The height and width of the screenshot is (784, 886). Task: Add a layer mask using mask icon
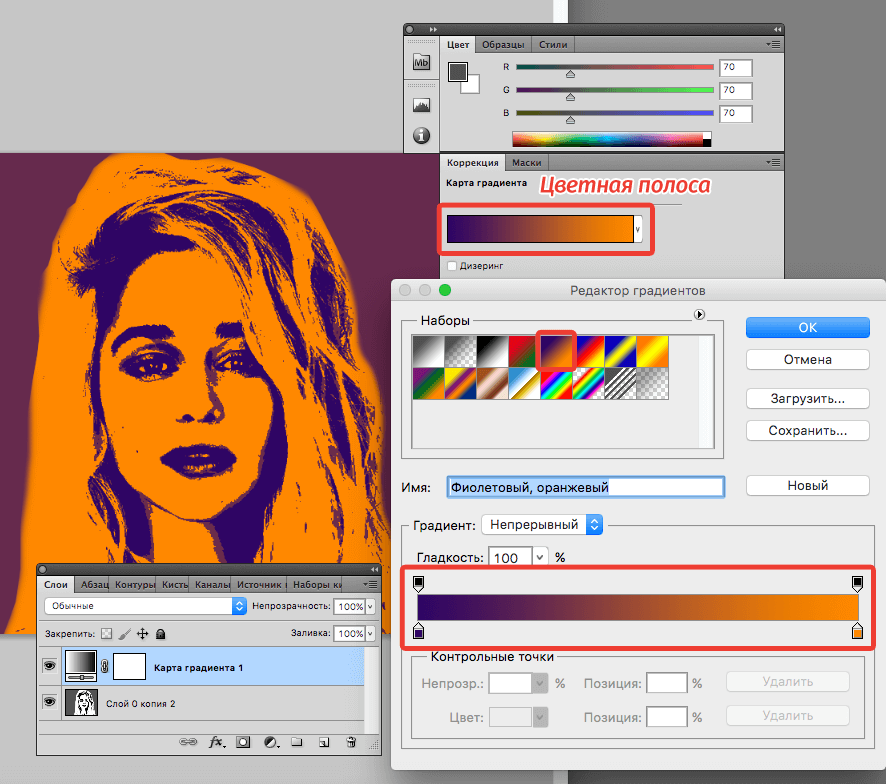click(x=243, y=743)
